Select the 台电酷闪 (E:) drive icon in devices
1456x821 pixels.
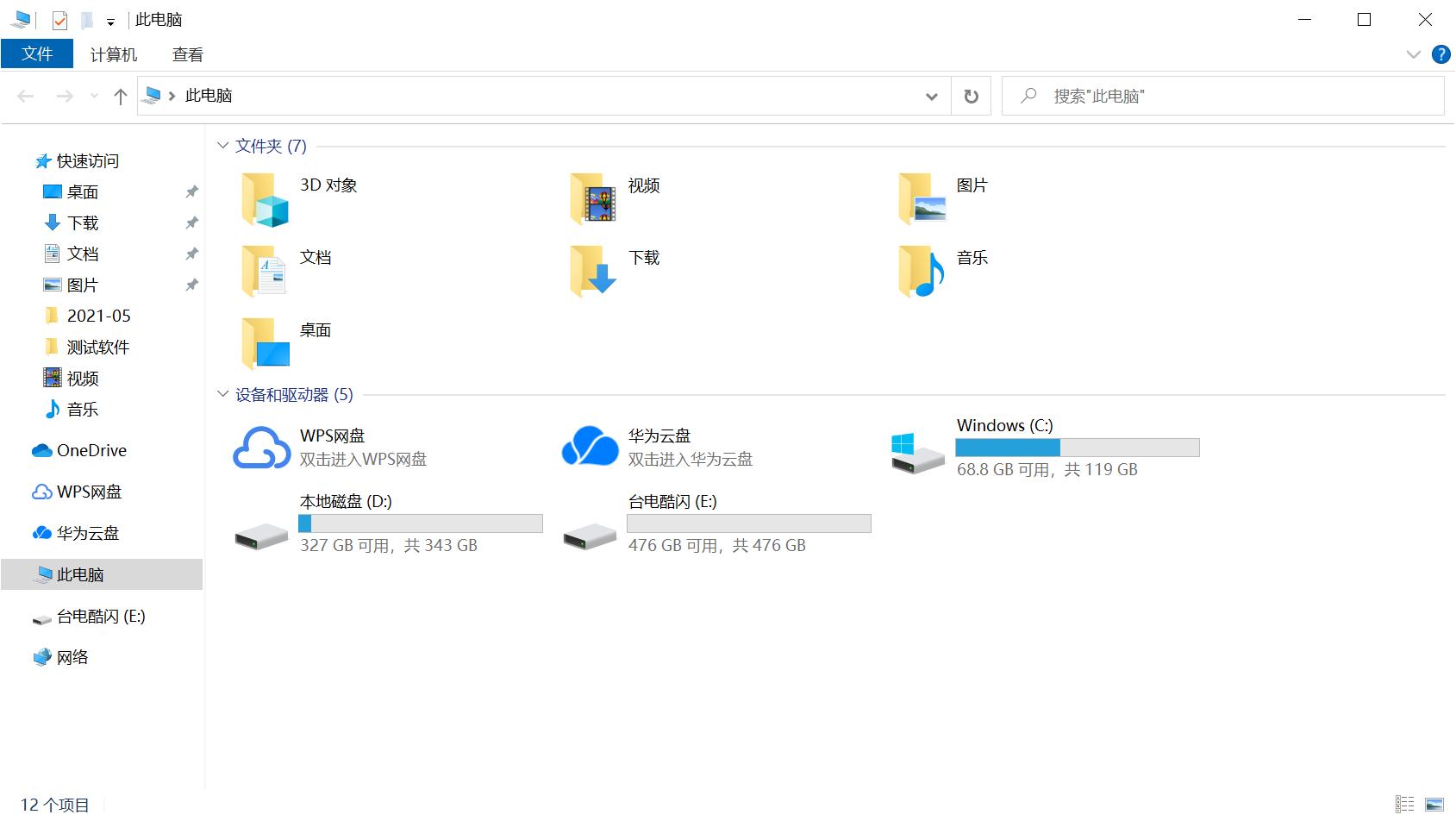[x=590, y=536]
